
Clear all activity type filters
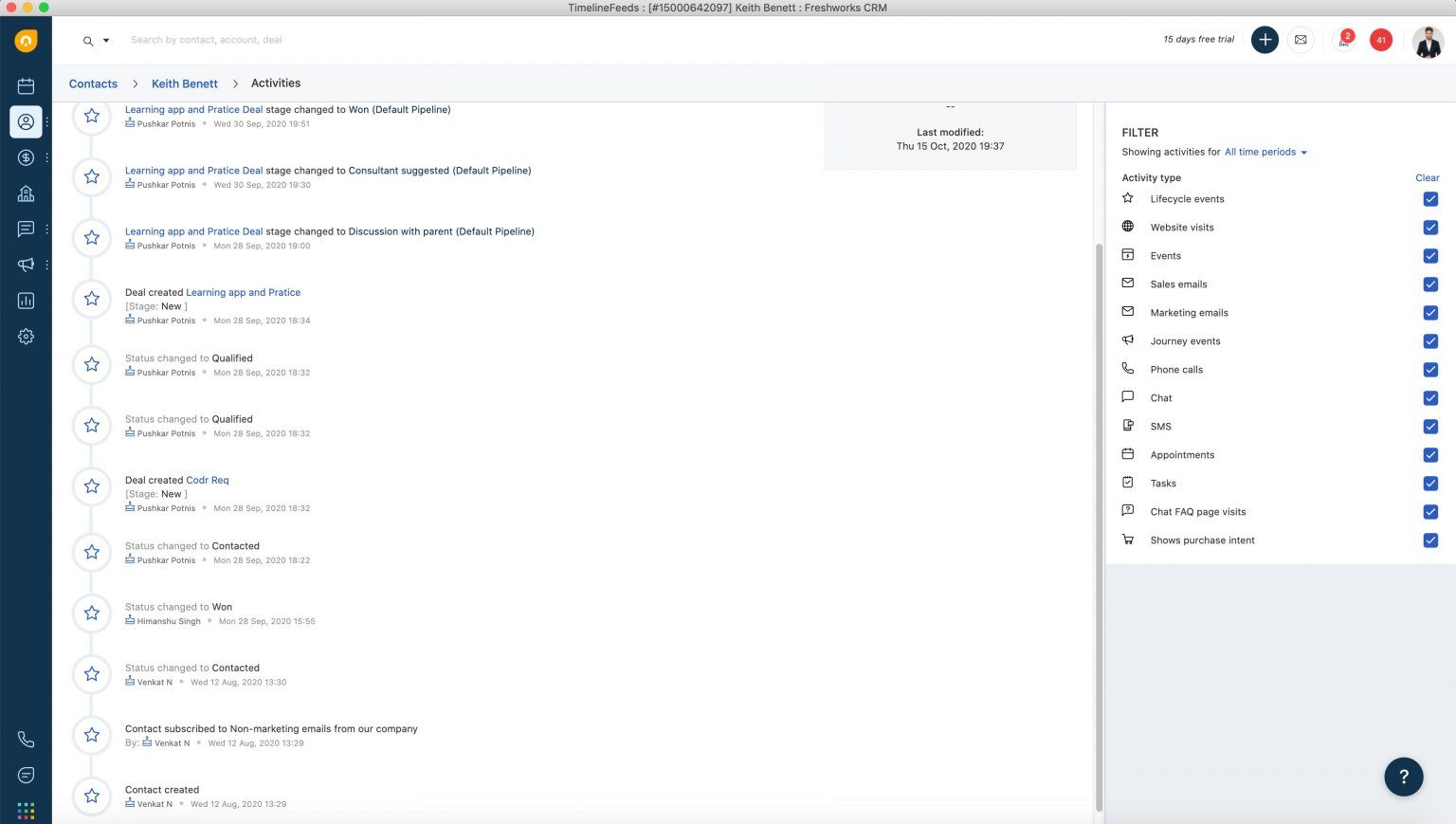click(1427, 177)
